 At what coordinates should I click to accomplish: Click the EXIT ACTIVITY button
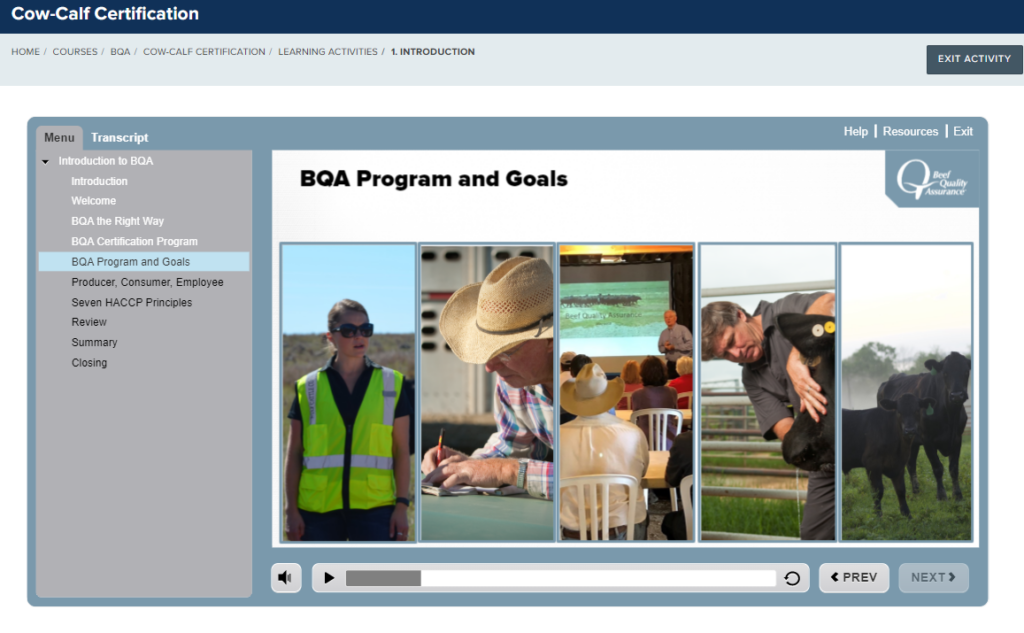click(x=974, y=59)
